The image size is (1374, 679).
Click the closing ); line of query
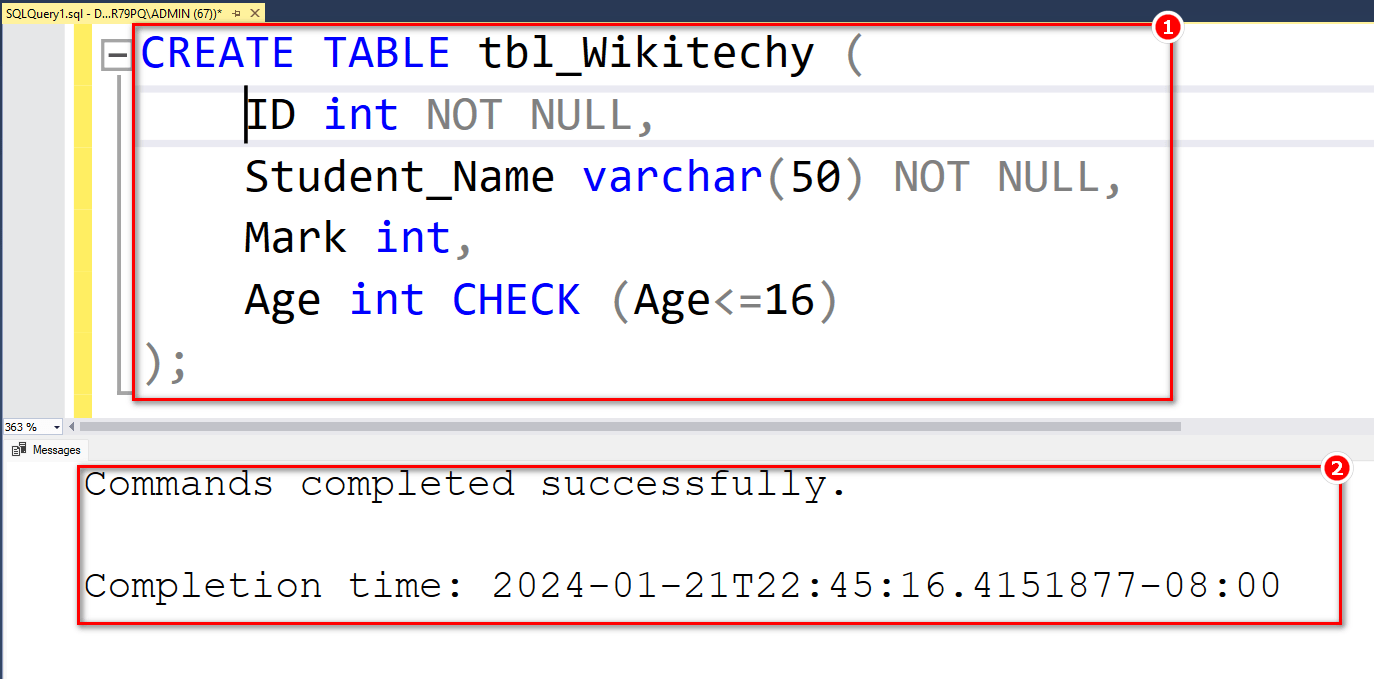coord(164,363)
